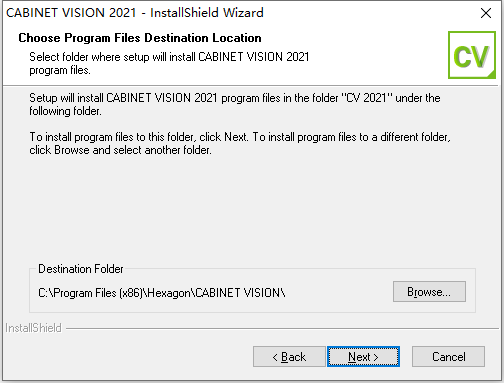This screenshot has height=383, width=504.
Task: Click the Choose Program Files Destination Location heading
Action: pos(140,38)
